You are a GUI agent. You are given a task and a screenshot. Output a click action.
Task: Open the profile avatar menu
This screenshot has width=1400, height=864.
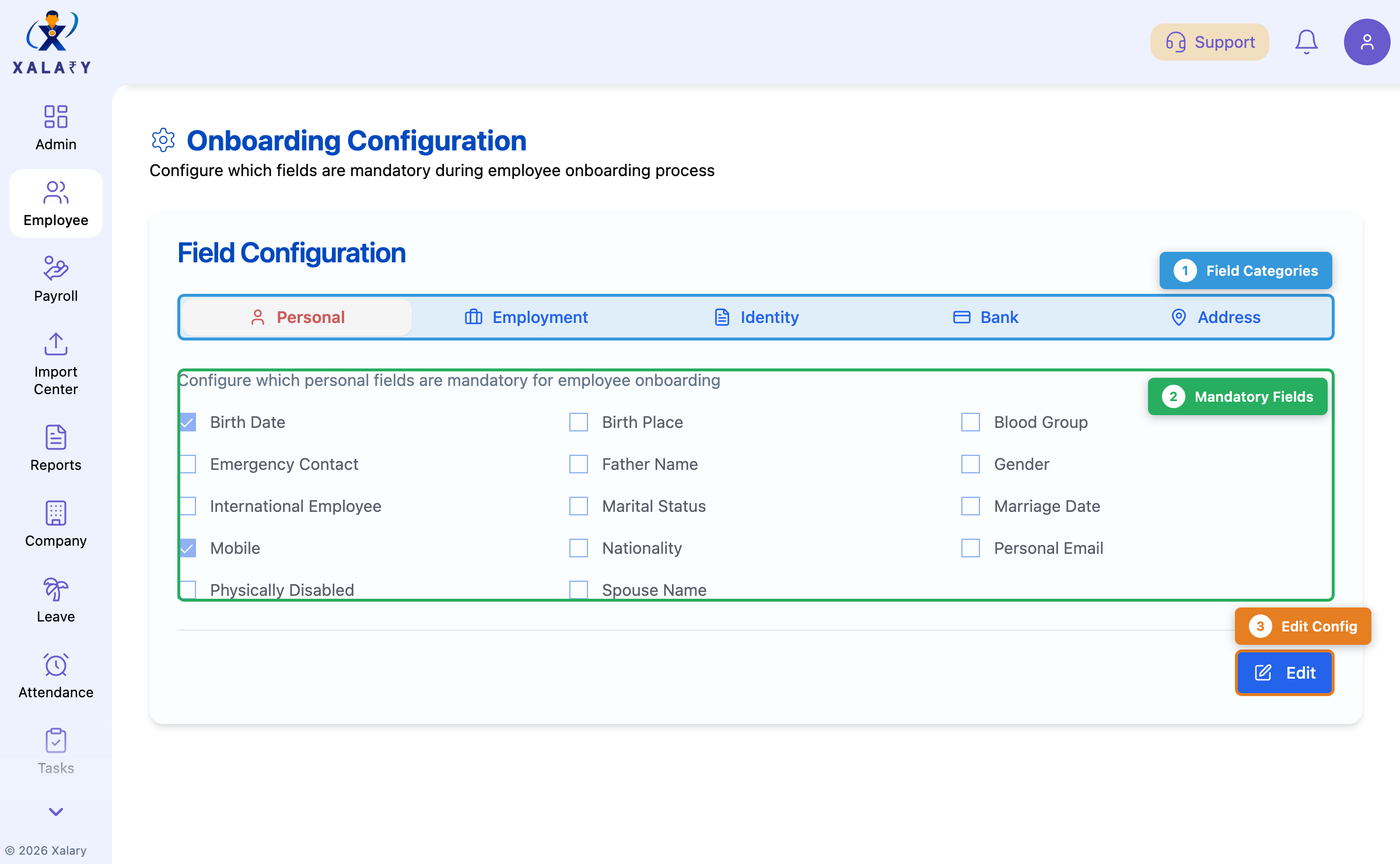[x=1367, y=41]
